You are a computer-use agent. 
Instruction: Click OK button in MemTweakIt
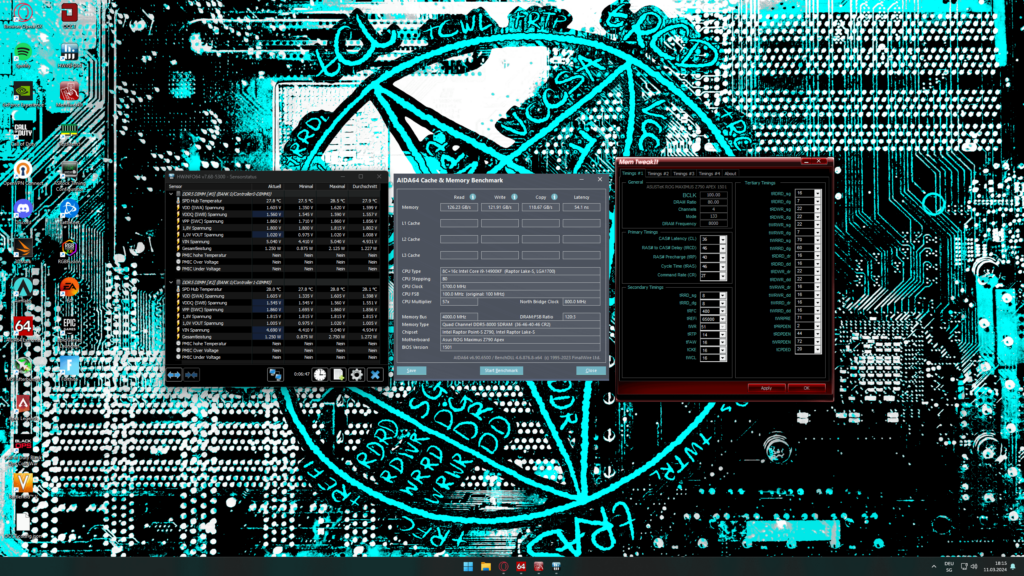point(807,388)
